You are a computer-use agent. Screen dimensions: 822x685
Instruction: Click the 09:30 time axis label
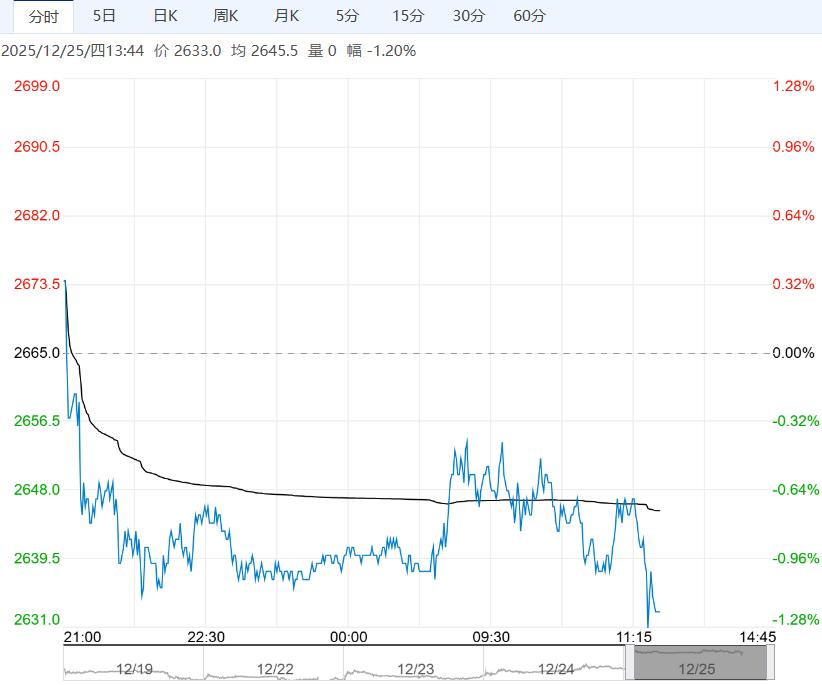(x=490, y=637)
